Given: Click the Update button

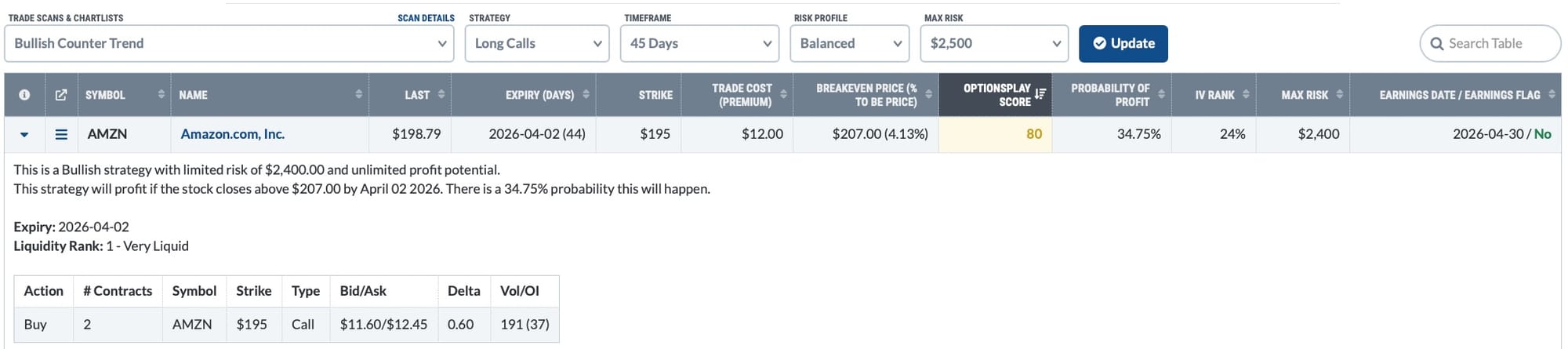Looking at the screenshot, I should 1123,44.
